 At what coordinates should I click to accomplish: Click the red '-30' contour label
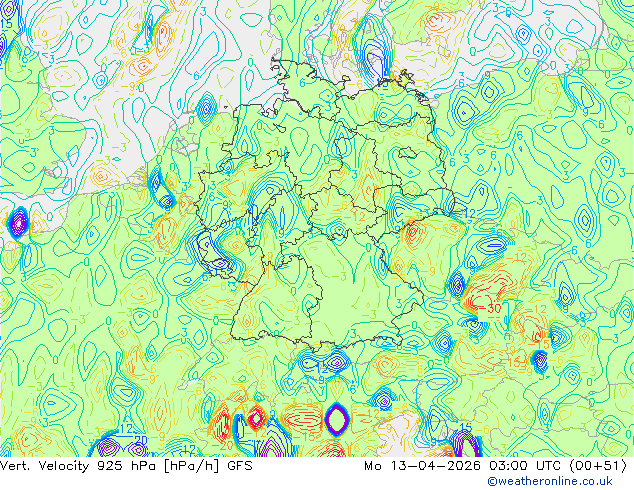pos(490,308)
